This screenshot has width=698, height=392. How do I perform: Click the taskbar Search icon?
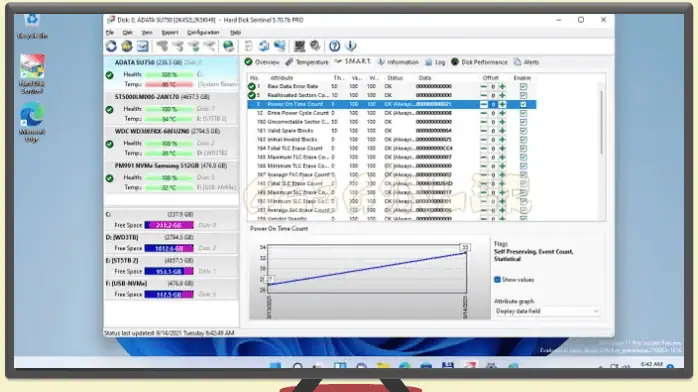tap(297, 366)
